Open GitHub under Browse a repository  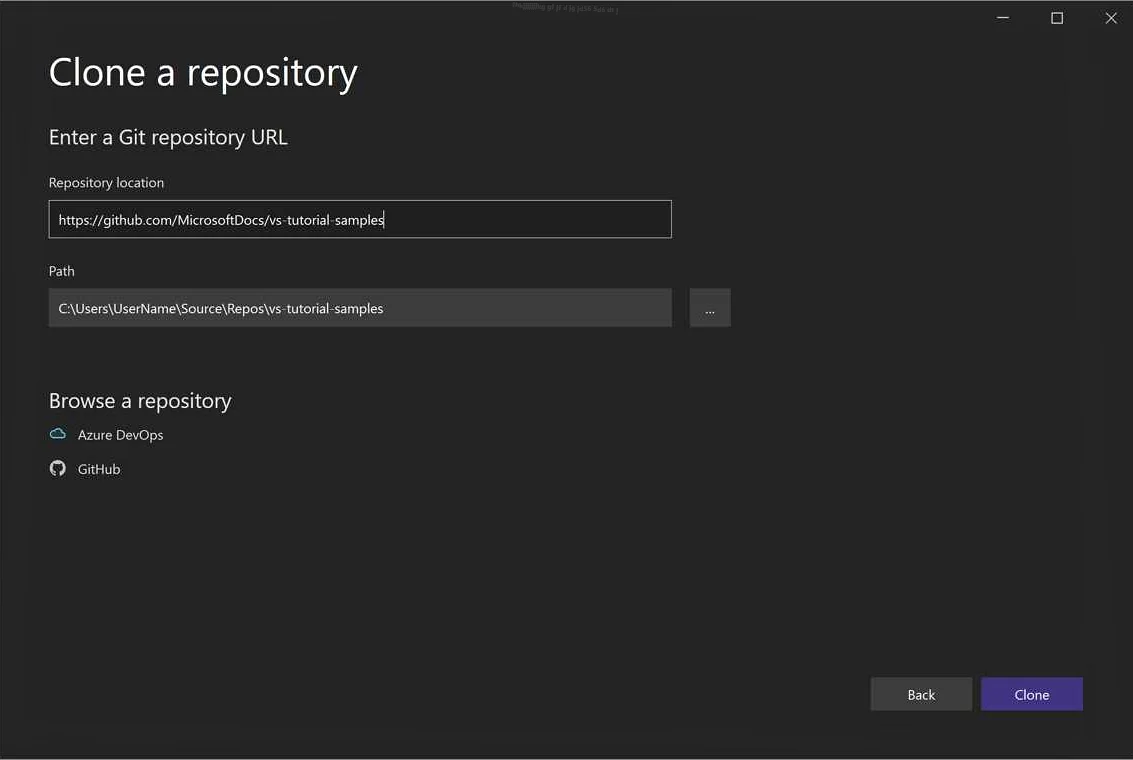(x=98, y=468)
